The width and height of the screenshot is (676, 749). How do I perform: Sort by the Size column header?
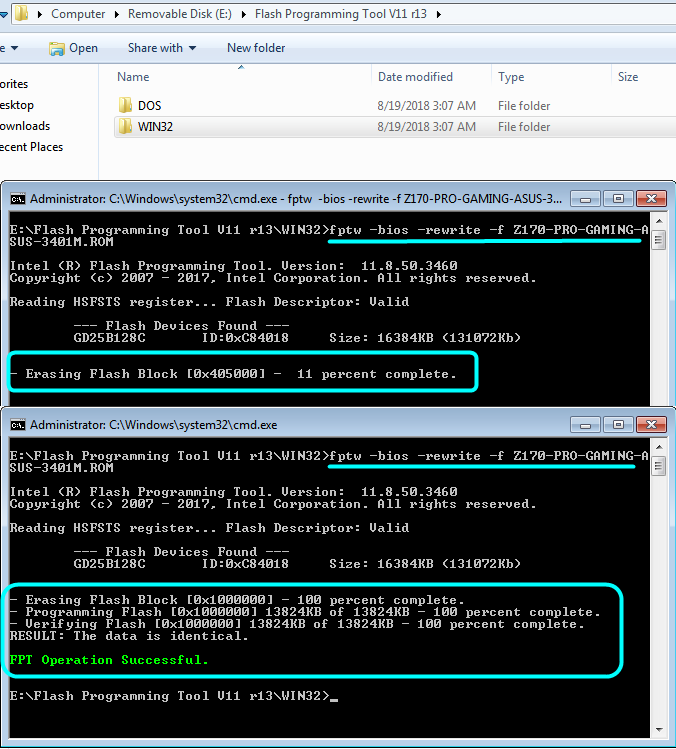pos(628,77)
